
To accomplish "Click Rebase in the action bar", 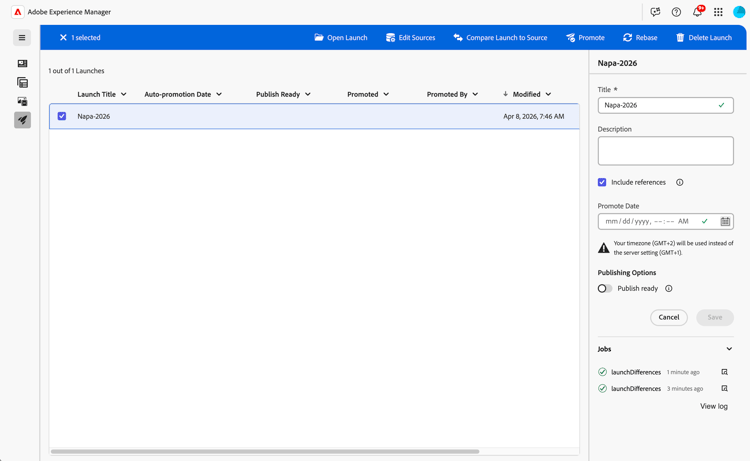I will coord(640,37).
